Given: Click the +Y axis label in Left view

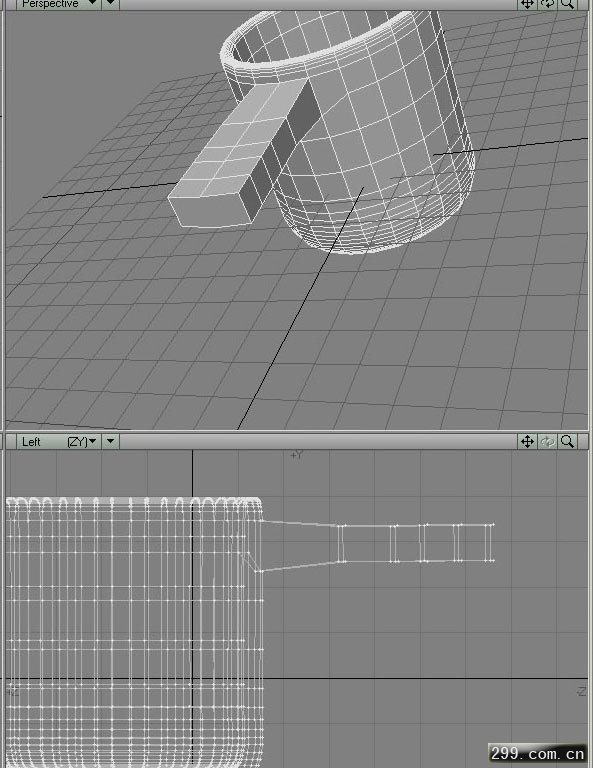Looking at the screenshot, I should [296, 455].
